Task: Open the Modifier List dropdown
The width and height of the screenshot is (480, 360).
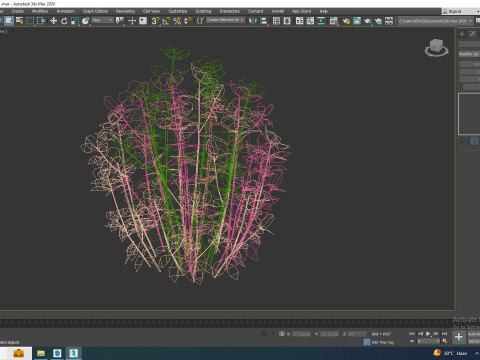Action: 469,54
